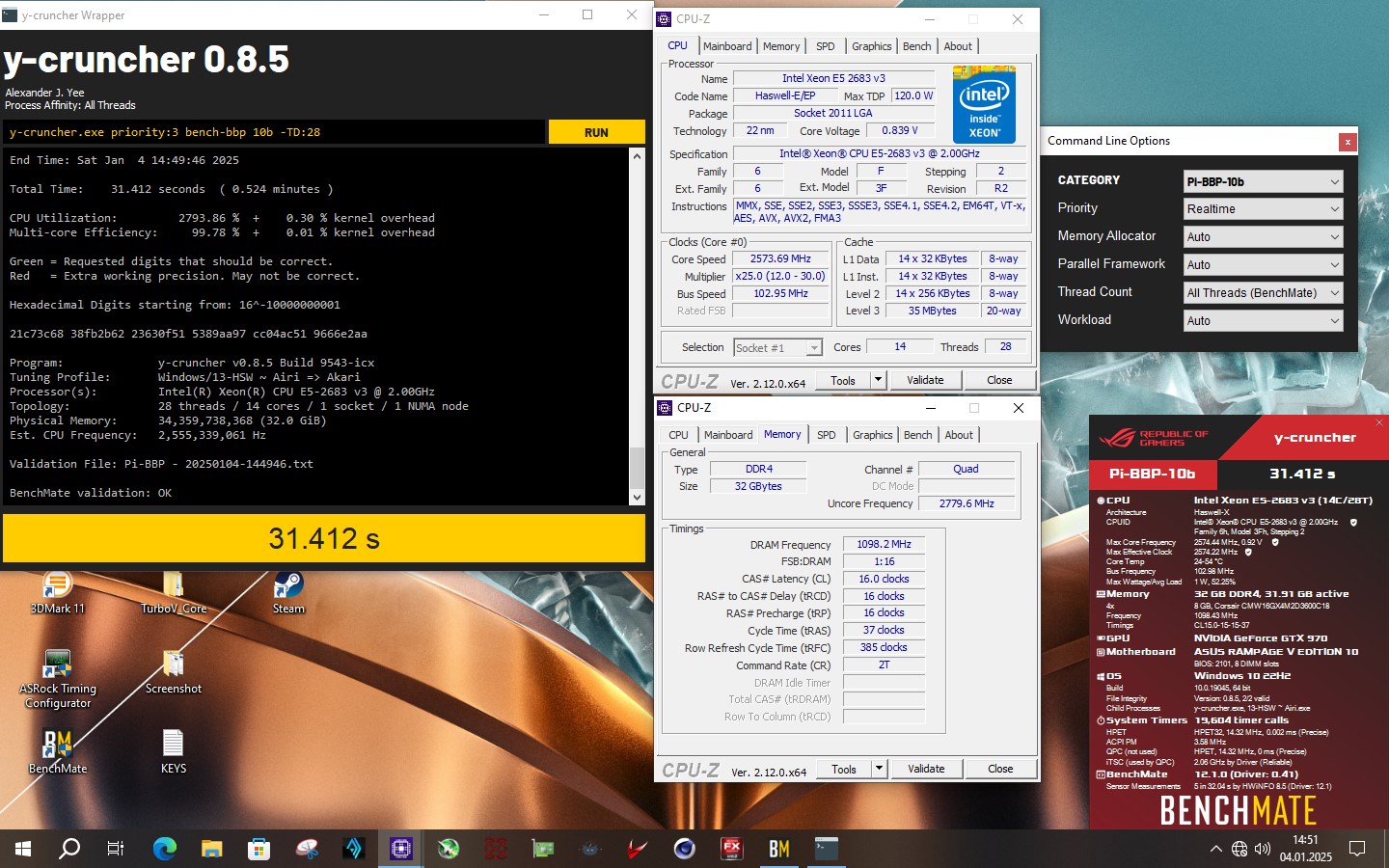The image size is (1389, 868).
Task: Open Tools dropdown arrow in bottom CPU-Z
Action: click(x=879, y=769)
